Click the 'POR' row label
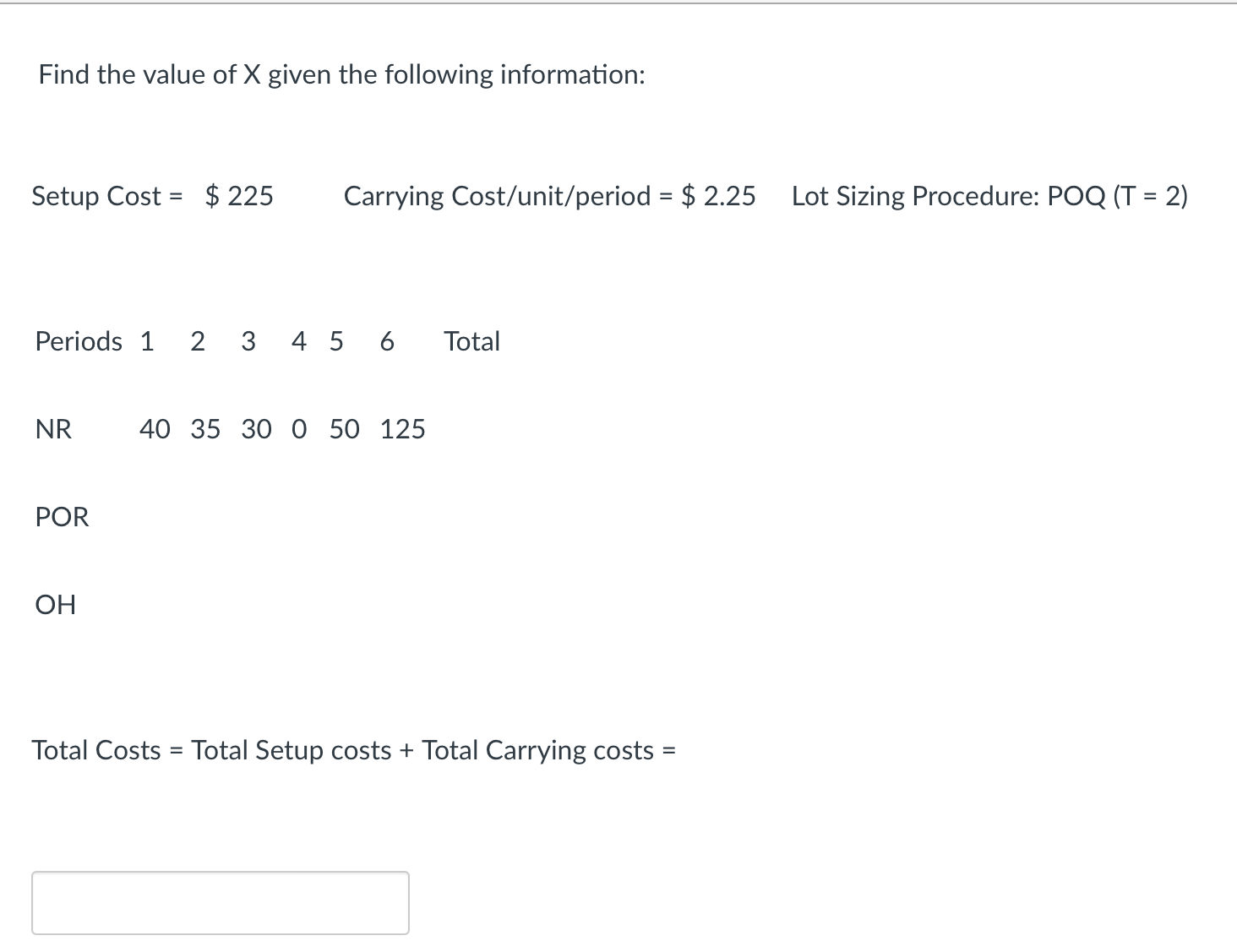Screen dimensions: 1237x952 pos(62,516)
